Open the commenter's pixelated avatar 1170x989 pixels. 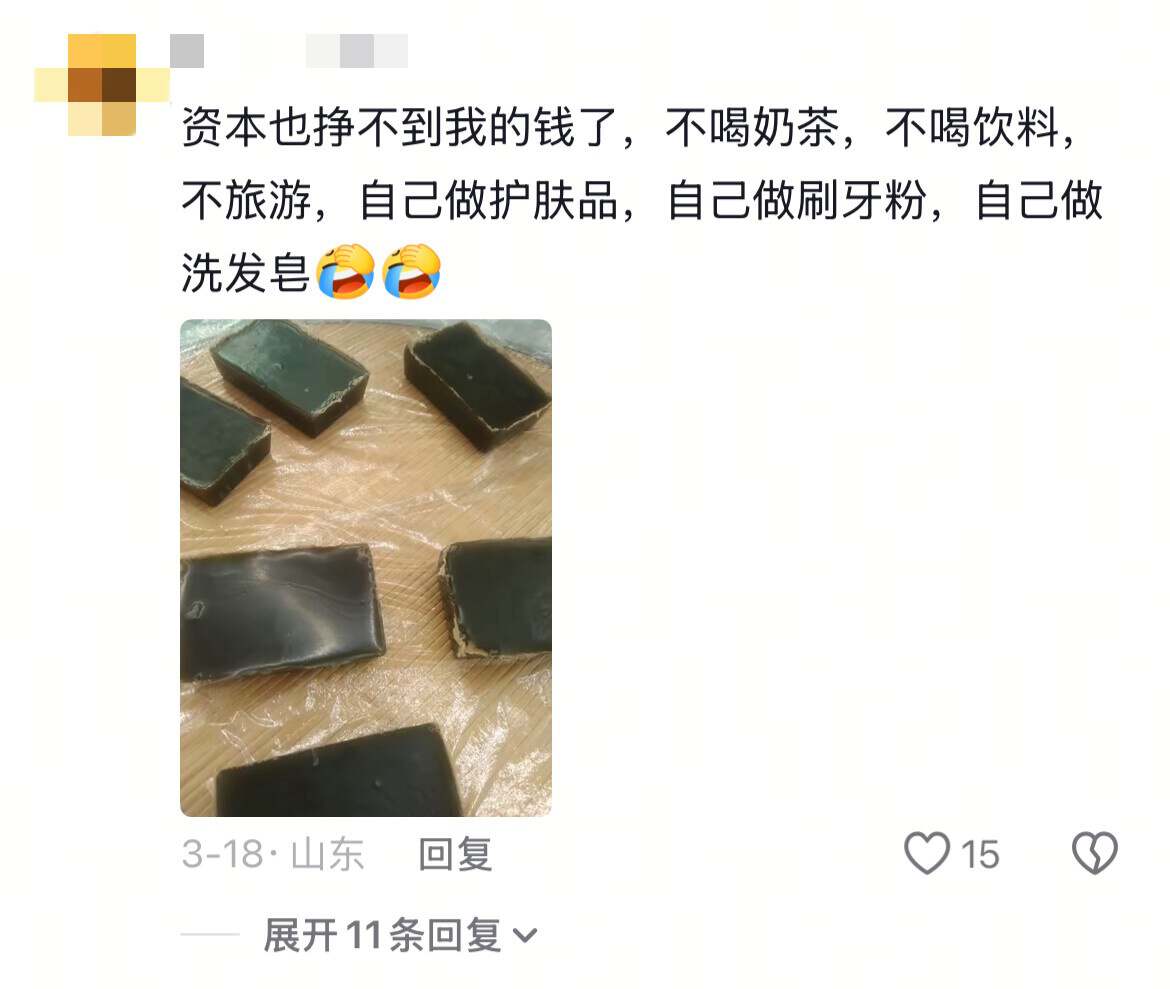point(102,85)
